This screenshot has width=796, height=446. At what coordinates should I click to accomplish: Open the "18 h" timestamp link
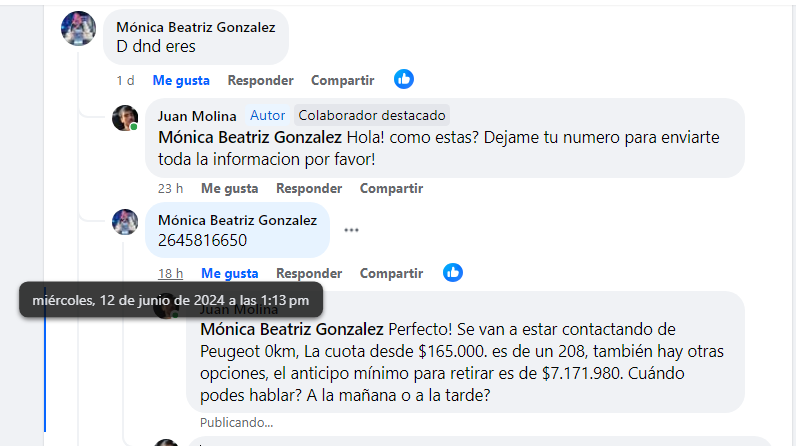pos(171,273)
